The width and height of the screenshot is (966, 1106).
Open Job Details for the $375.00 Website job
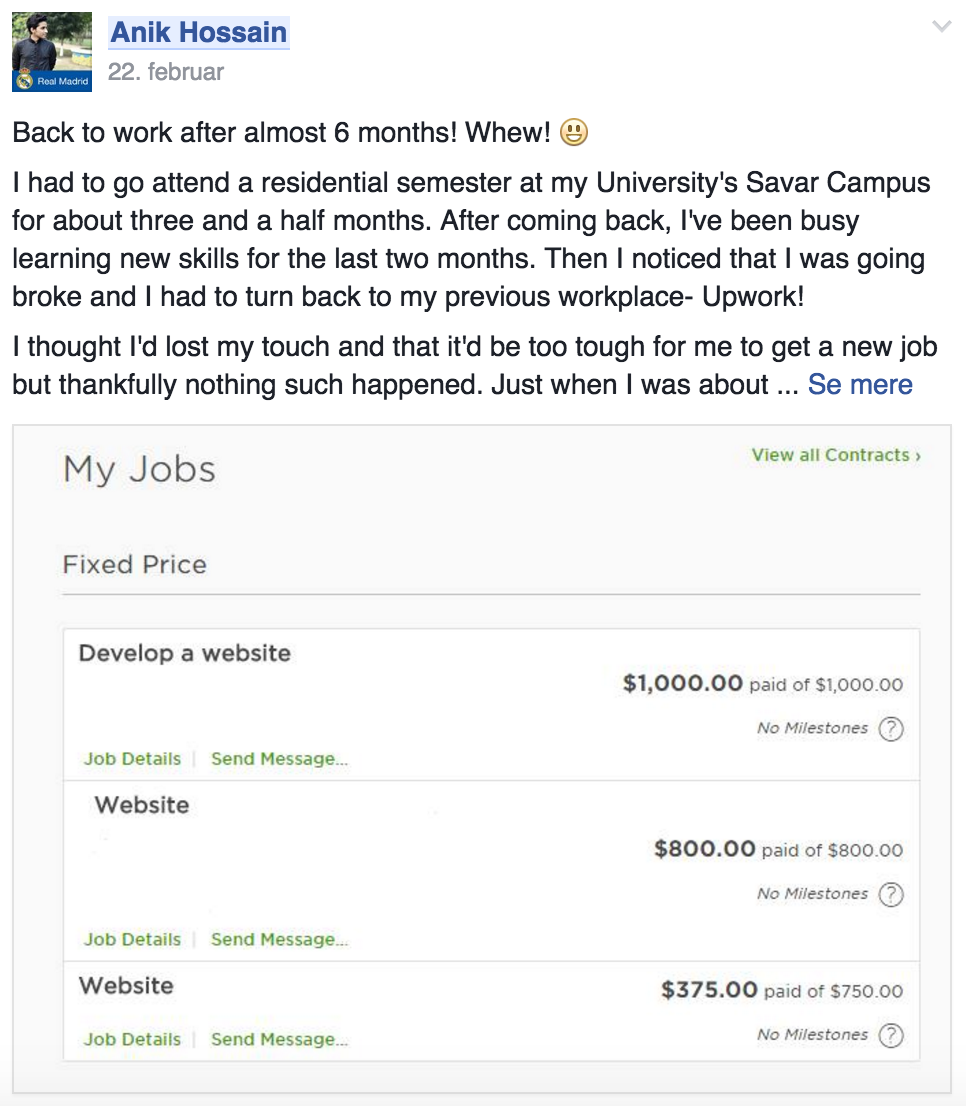pyautogui.click(x=132, y=1039)
